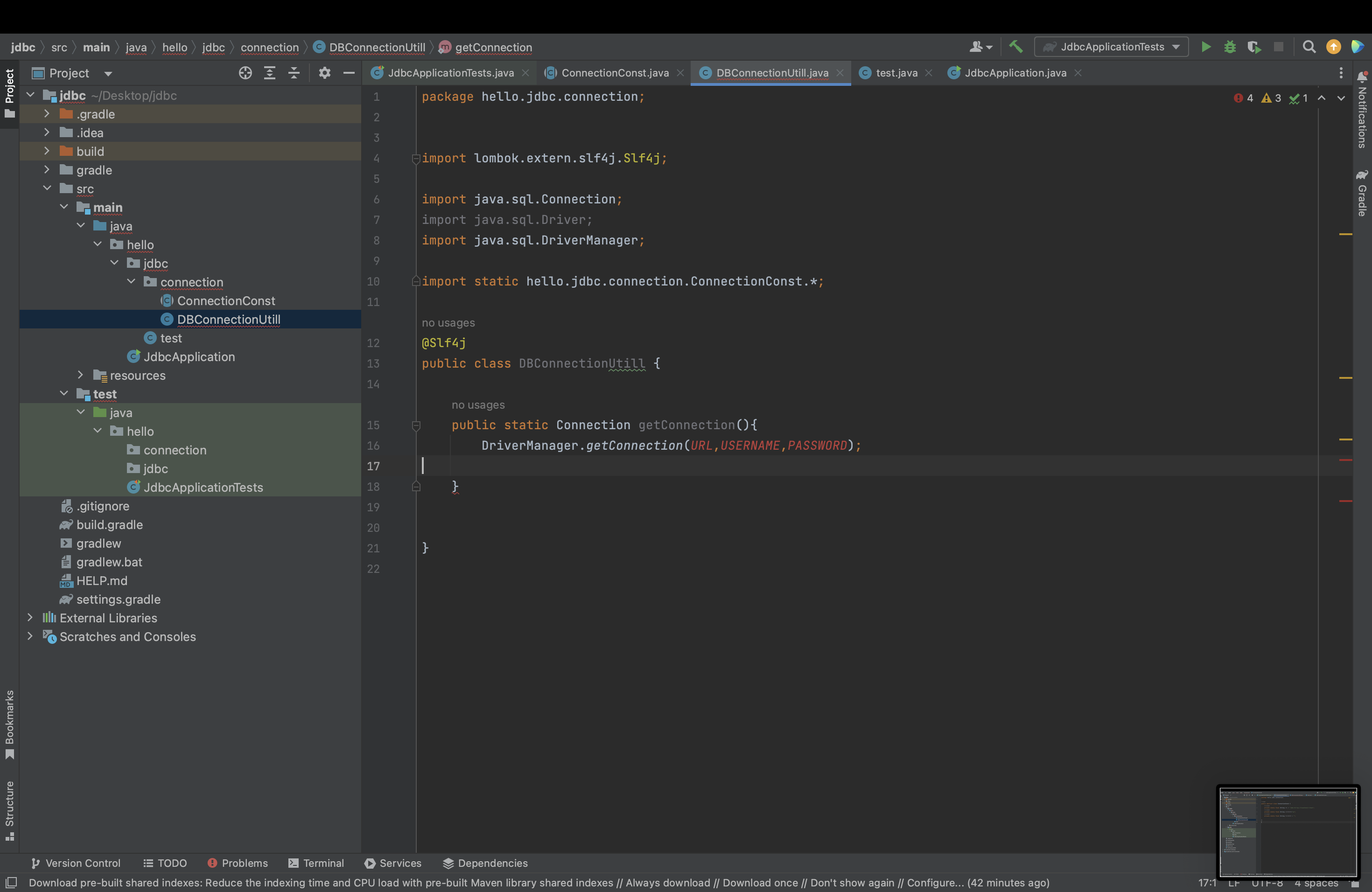Viewport: 1372px width, 892px height.
Task: Close the DBConnectionUtill.java tab
Action: 840,73
